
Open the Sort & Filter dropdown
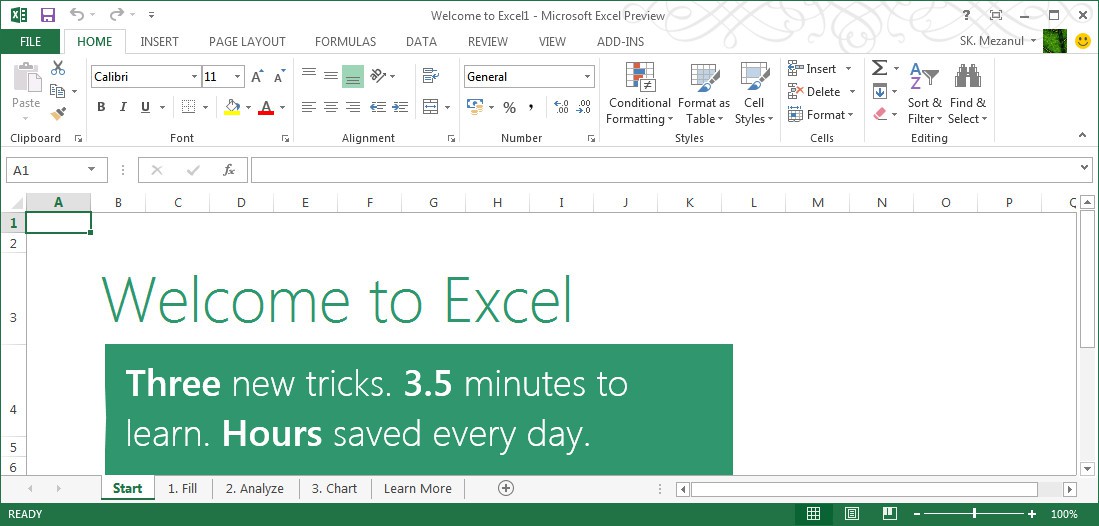coord(924,94)
